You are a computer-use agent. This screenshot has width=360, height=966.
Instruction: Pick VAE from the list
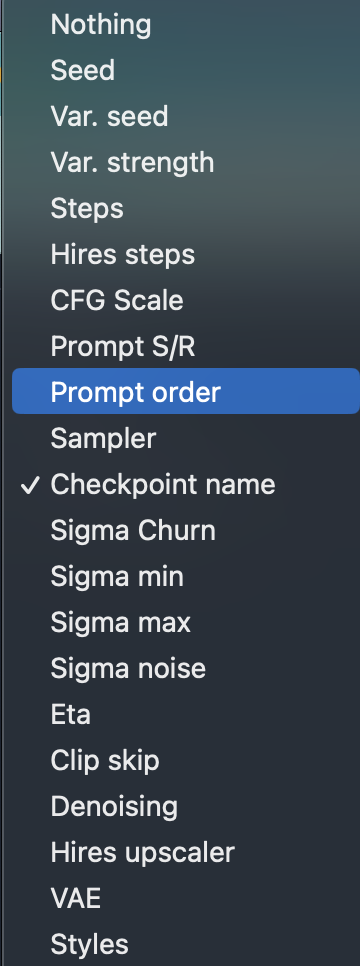pos(185,898)
